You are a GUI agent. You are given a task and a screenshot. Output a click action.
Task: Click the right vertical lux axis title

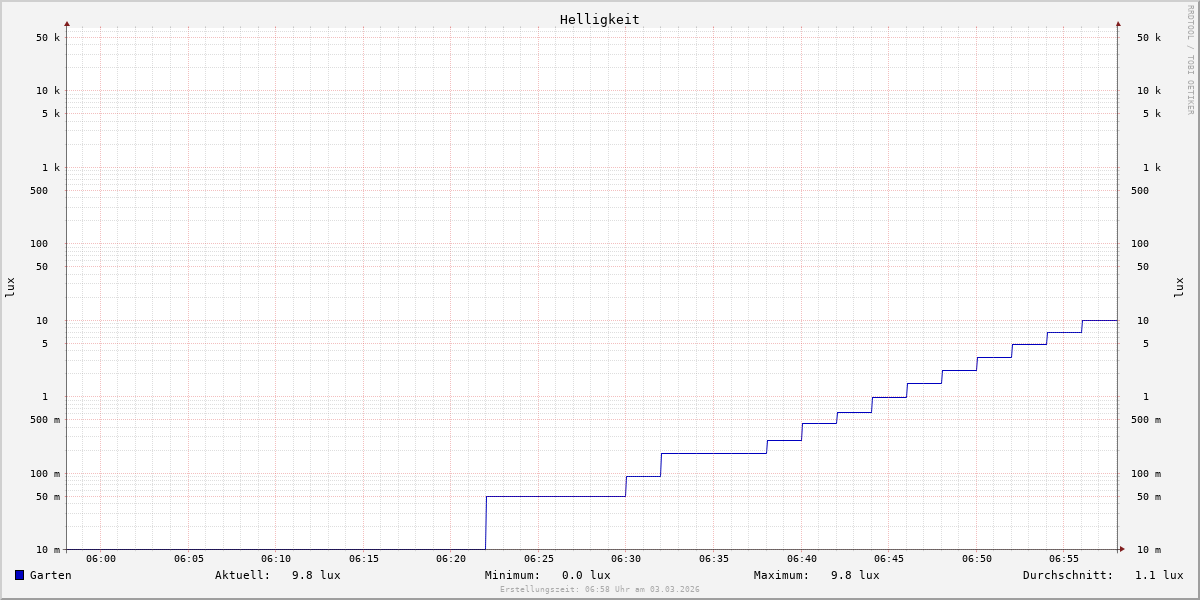(1179, 287)
